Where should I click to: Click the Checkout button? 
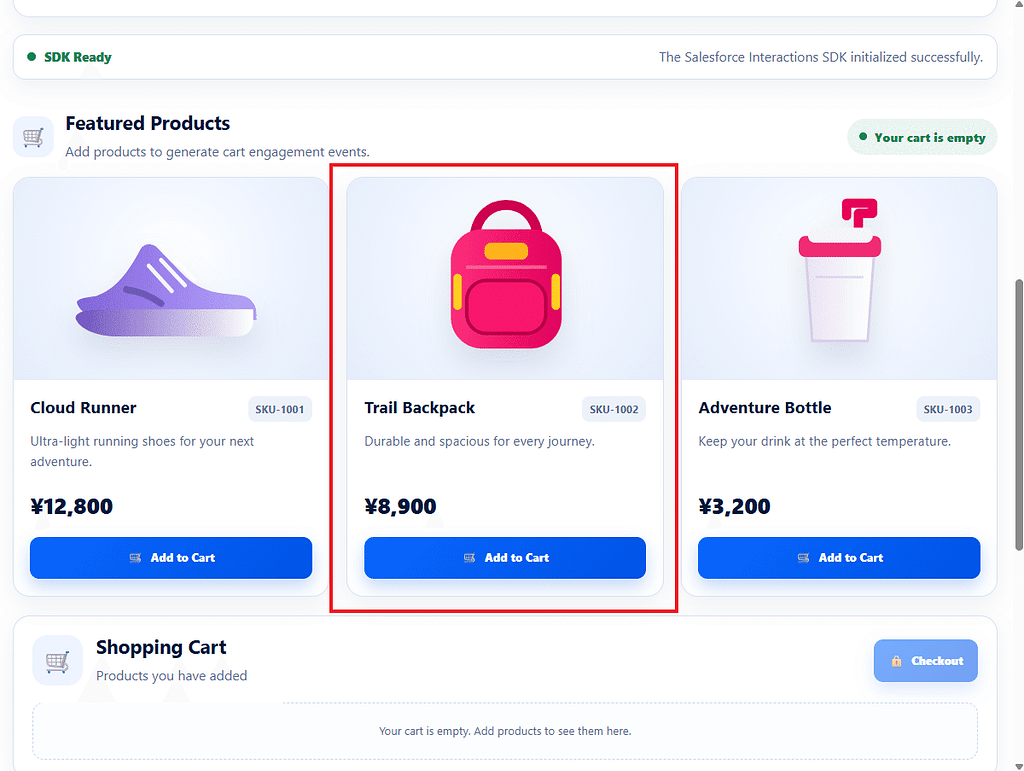[x=925, y=661]
